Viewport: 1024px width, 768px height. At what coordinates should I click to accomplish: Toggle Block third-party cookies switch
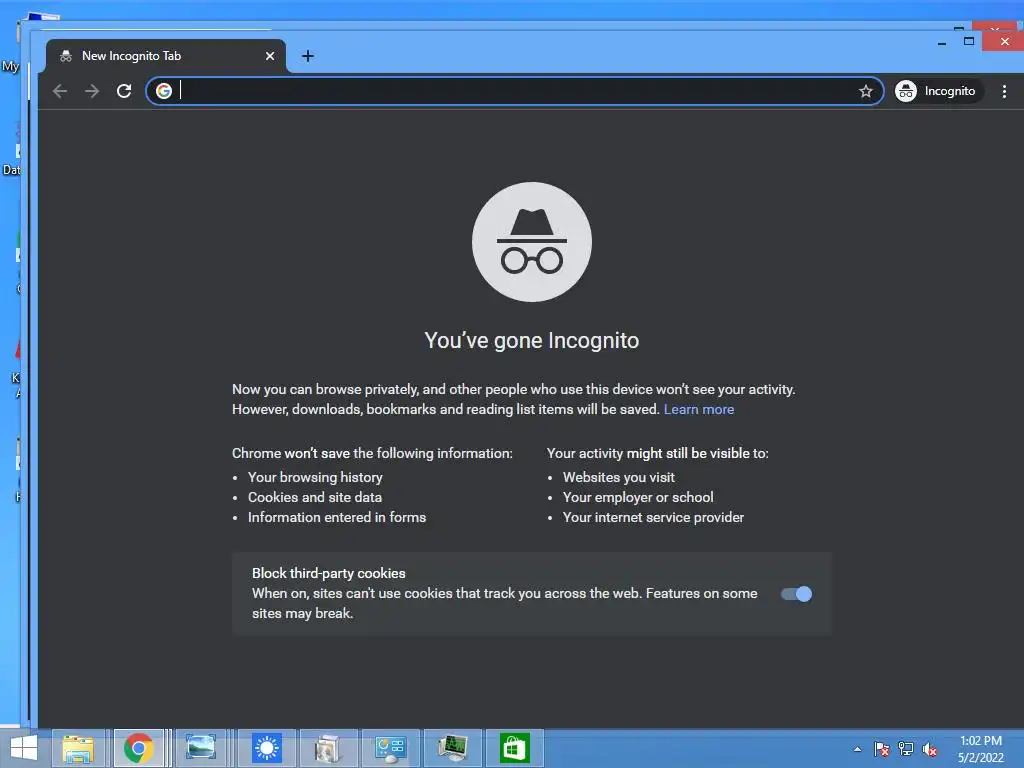tap(796, 594)
